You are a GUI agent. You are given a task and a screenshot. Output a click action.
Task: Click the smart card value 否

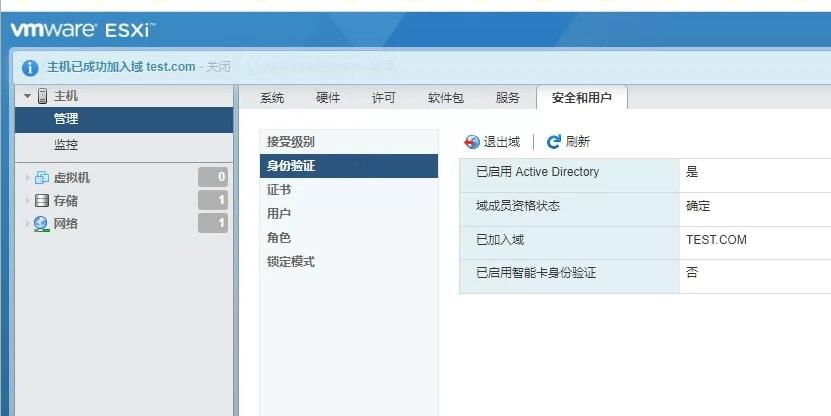click(692, 273)
